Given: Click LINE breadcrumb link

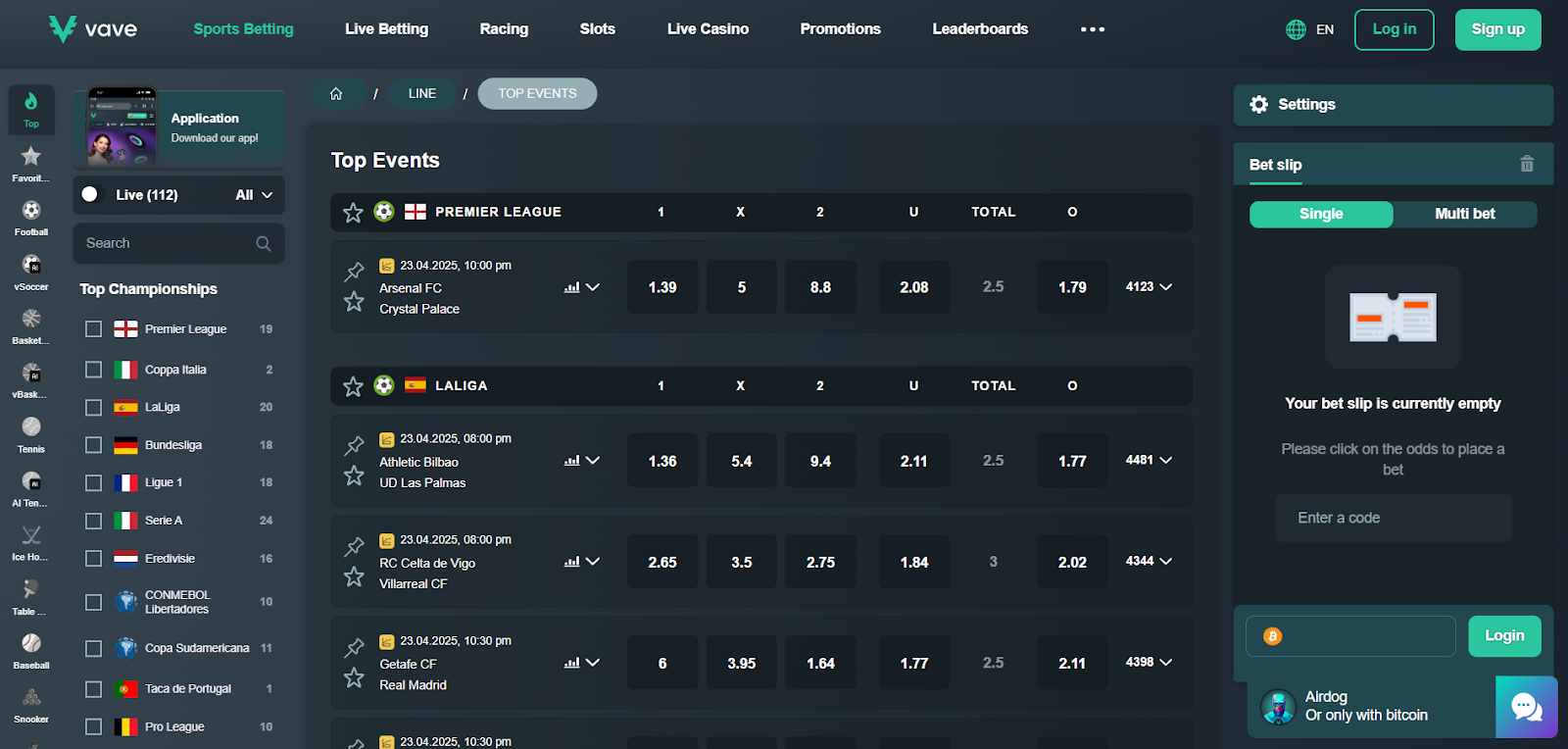Looking at the screenshot, I should tap(422, 93).
